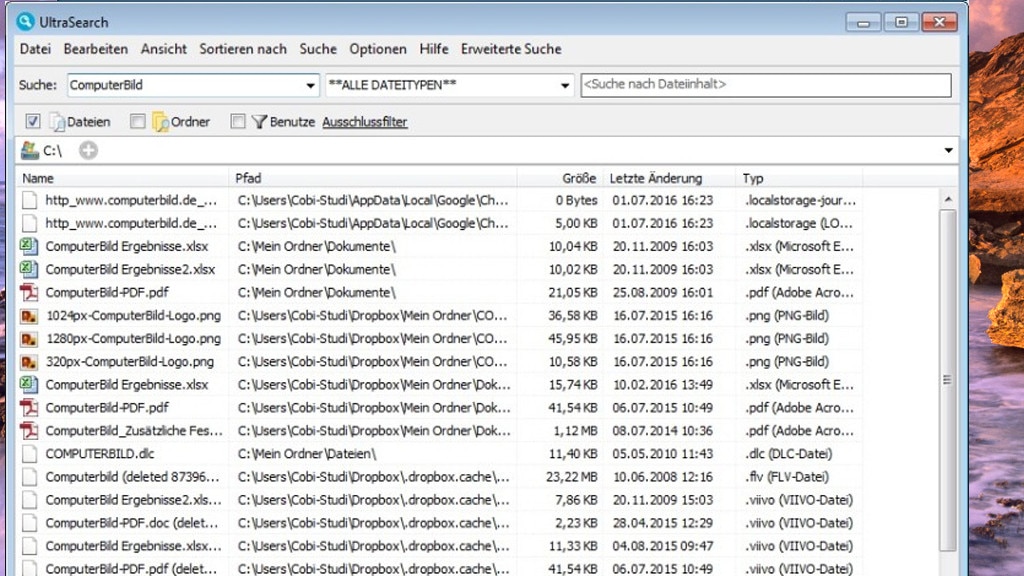Click the Ordner folder icon
The image size is (1024, 576).
(160, 121)
